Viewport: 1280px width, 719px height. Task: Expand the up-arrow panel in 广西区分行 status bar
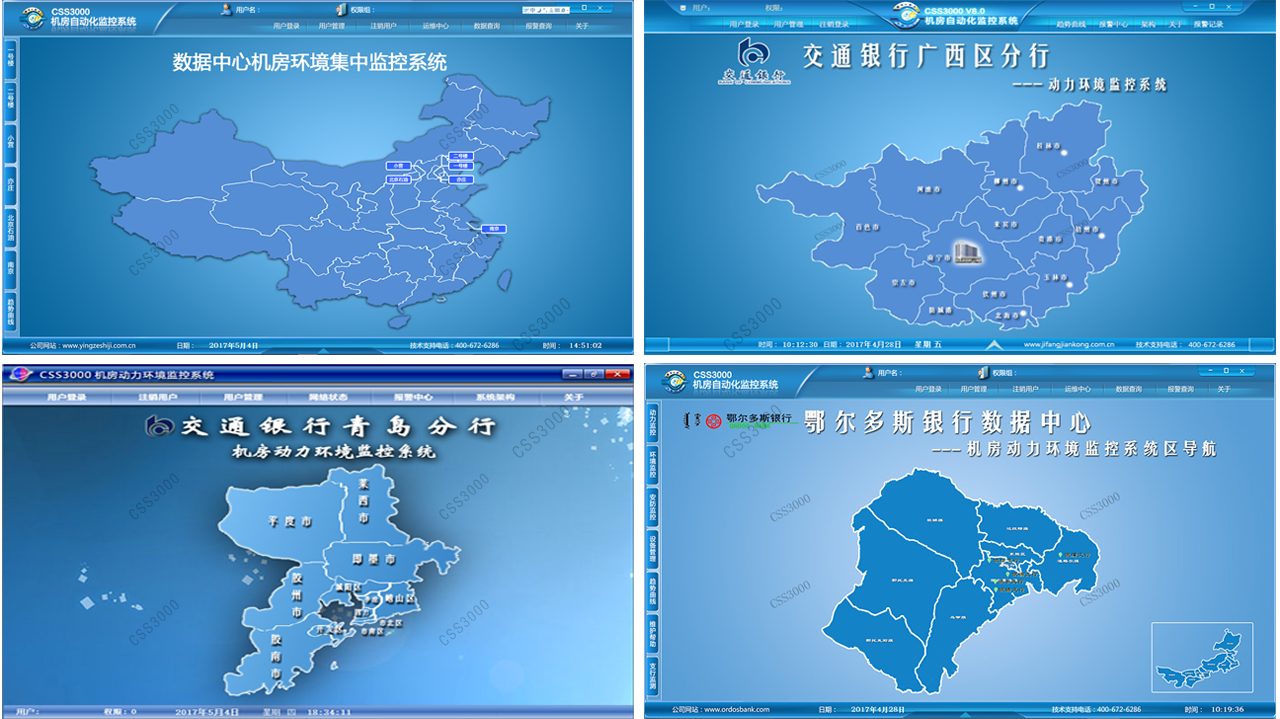(993, 344)
